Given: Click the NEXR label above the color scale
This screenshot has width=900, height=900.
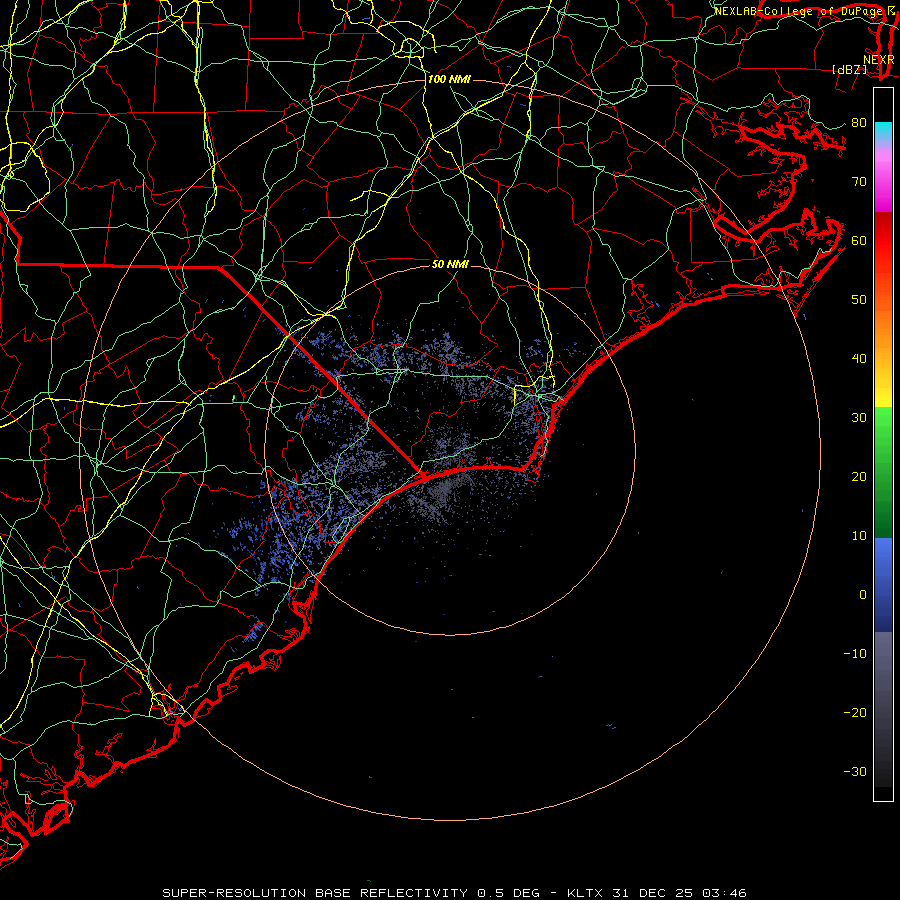Looking at the screenshot, I should pos(878,60).
